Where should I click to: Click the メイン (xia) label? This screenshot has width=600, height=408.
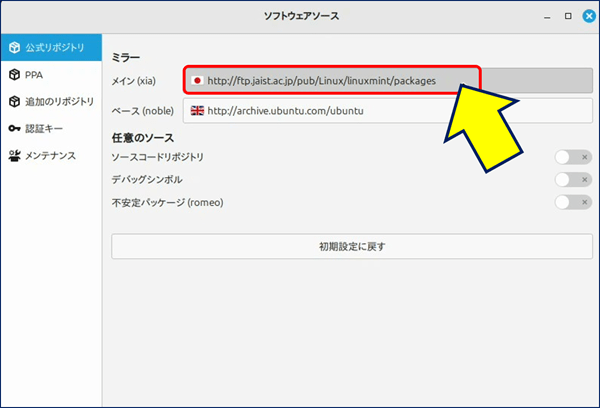(134, 81)
